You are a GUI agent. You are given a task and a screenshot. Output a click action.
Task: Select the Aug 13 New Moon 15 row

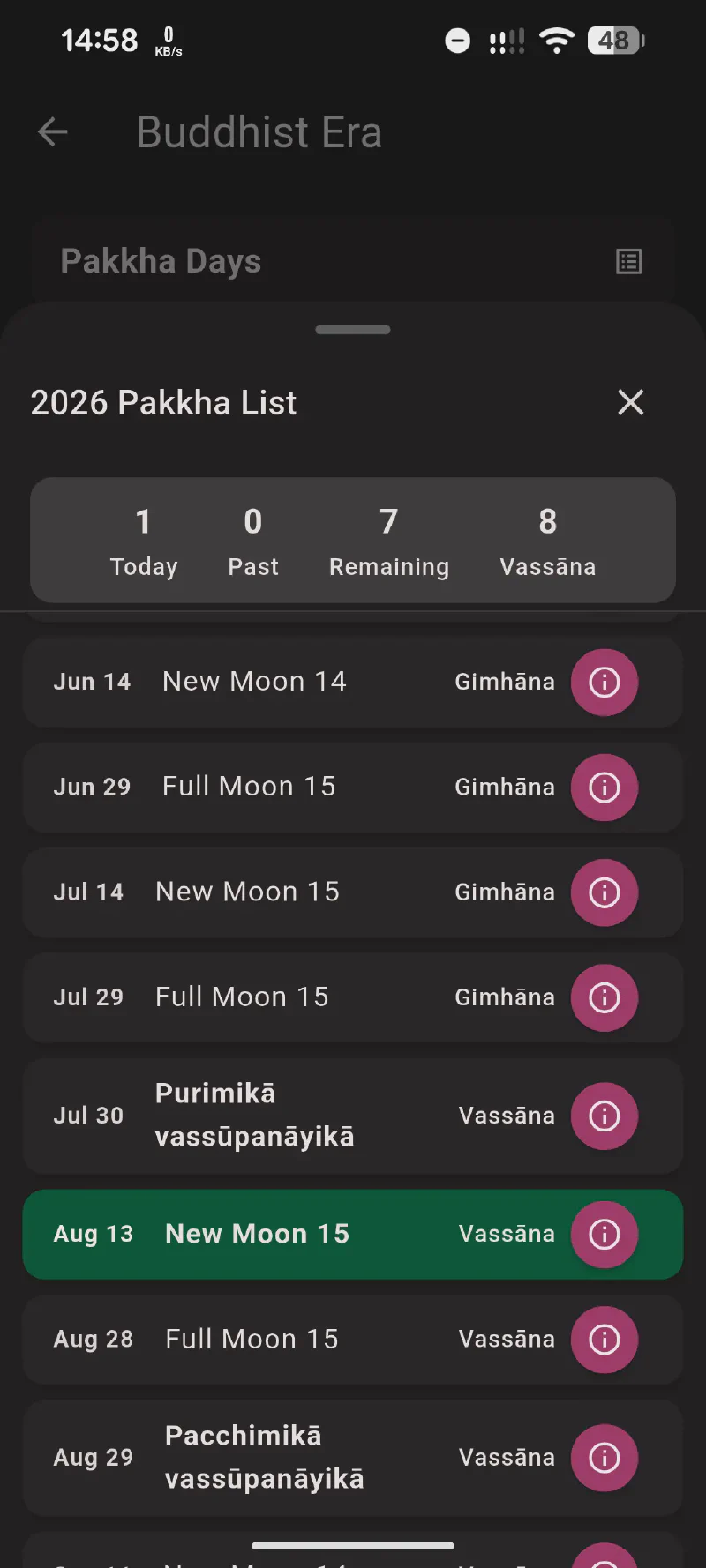pos(353,1234)
